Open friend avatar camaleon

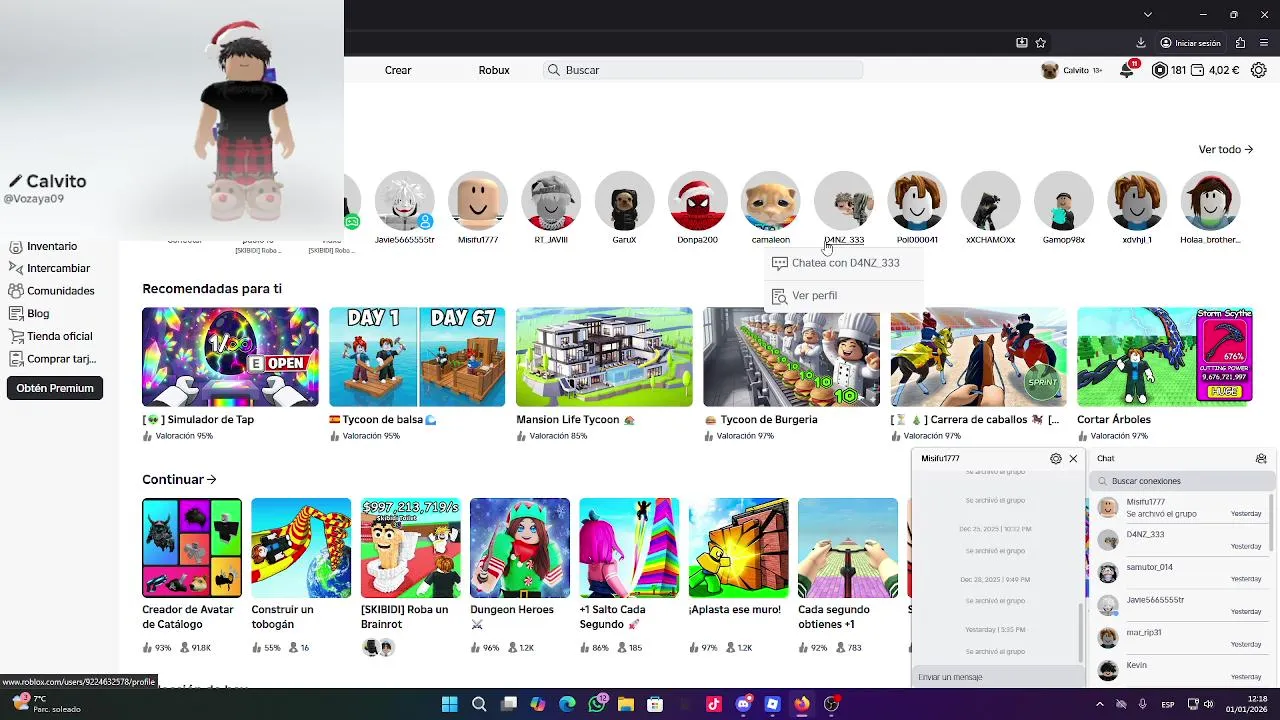click(771, 201)
